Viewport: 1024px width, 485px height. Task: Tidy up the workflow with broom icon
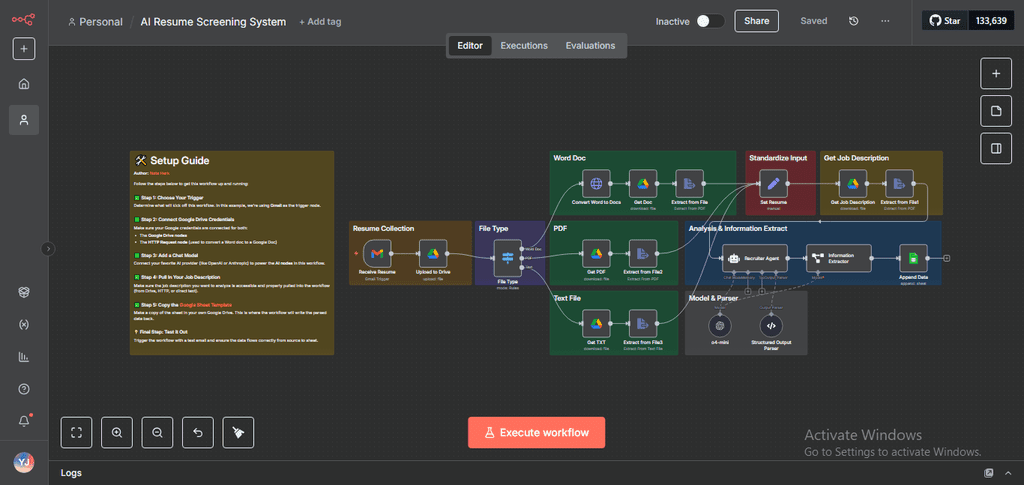[238, 432]
